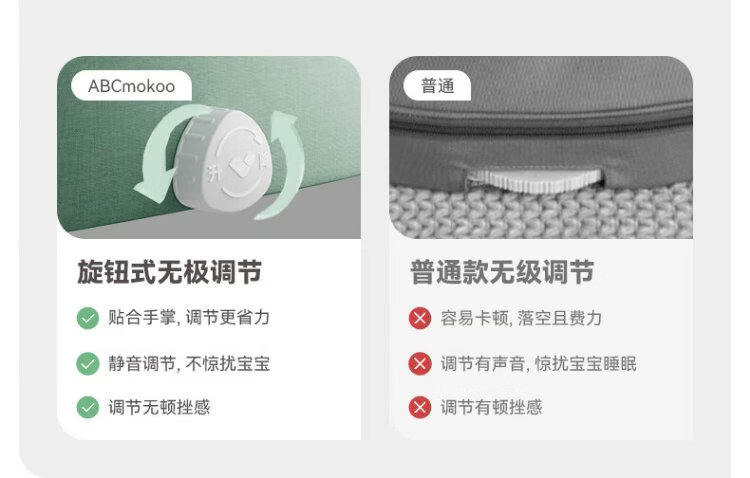Click the right curved green rotation arrow
The height and width of the screenshot is (478, 750).
click(x=282, y=165)
